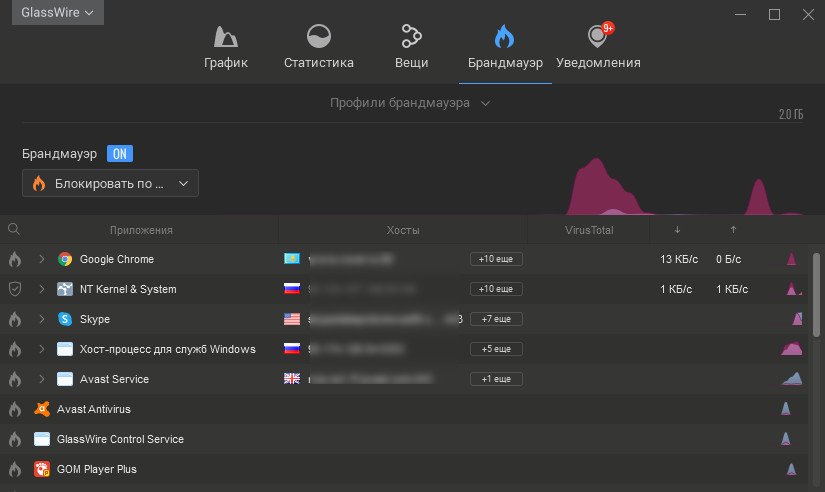Image resolution: width=825 pixels, height=492 pixels.
Task: Expand Хост-процесс для служб Windows row
Action: pos(42,349)
